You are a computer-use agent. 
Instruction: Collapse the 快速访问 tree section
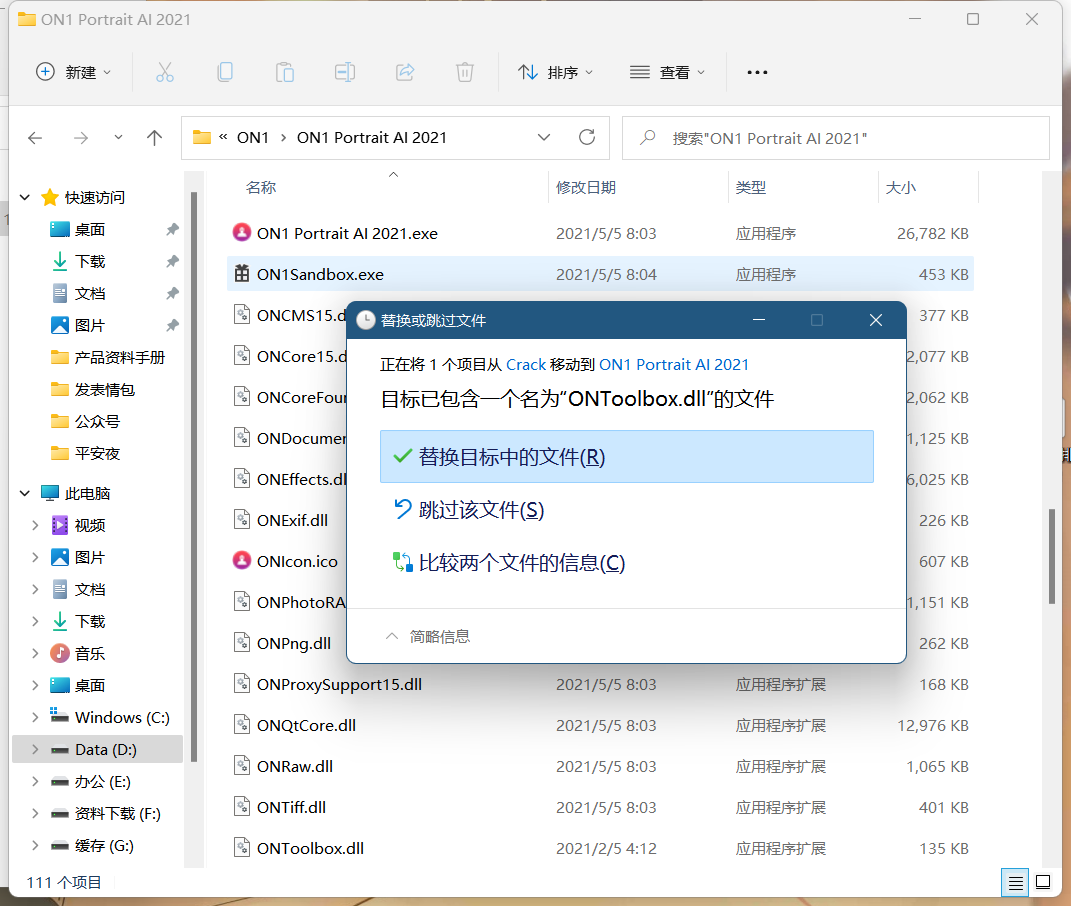(x=25, y=197)
